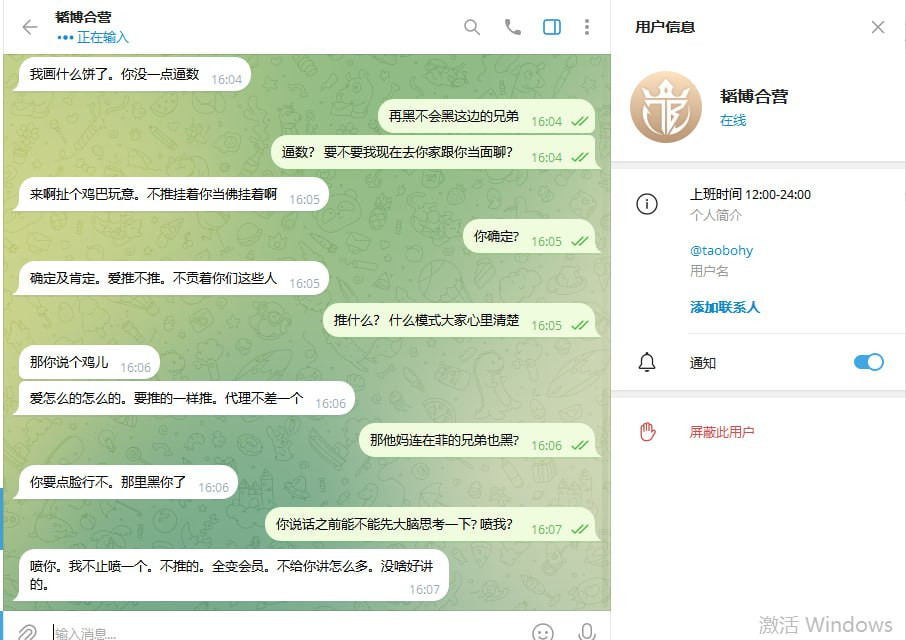Image resolution: width=906 pixels, height=640 pixels.
Task: Turn off notifications toggle switch
Action: point(868,362)
